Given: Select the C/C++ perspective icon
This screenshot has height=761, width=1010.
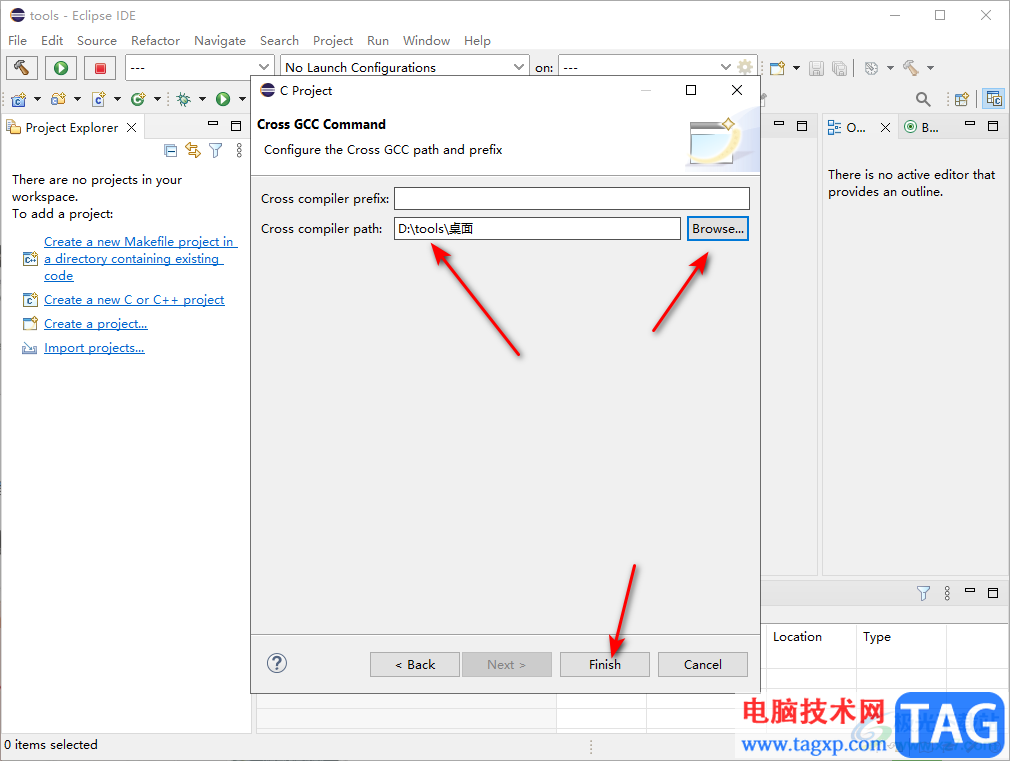Looking at the screenshot, I should coord(994,99).
